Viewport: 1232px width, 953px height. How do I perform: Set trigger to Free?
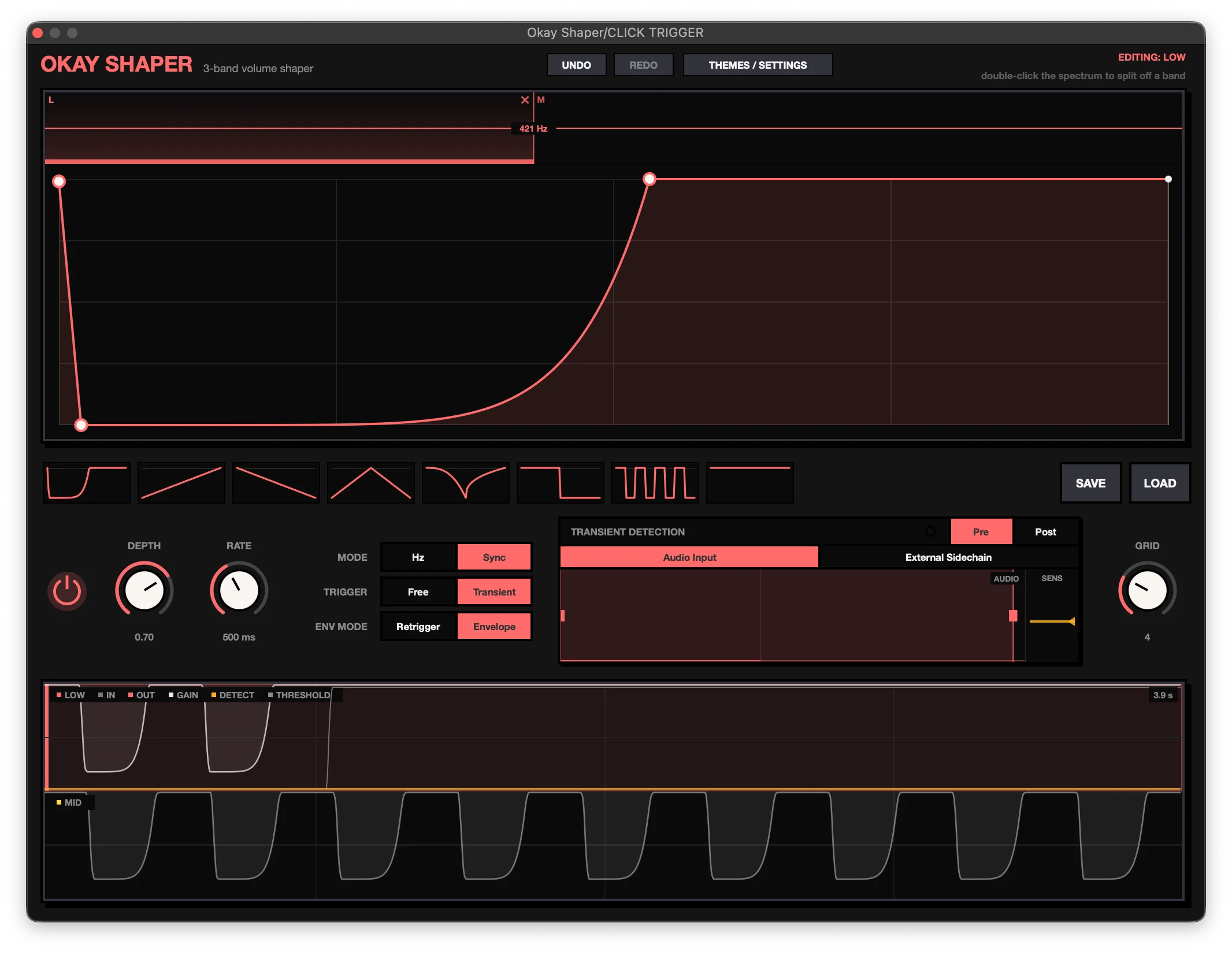click(418, 592)
